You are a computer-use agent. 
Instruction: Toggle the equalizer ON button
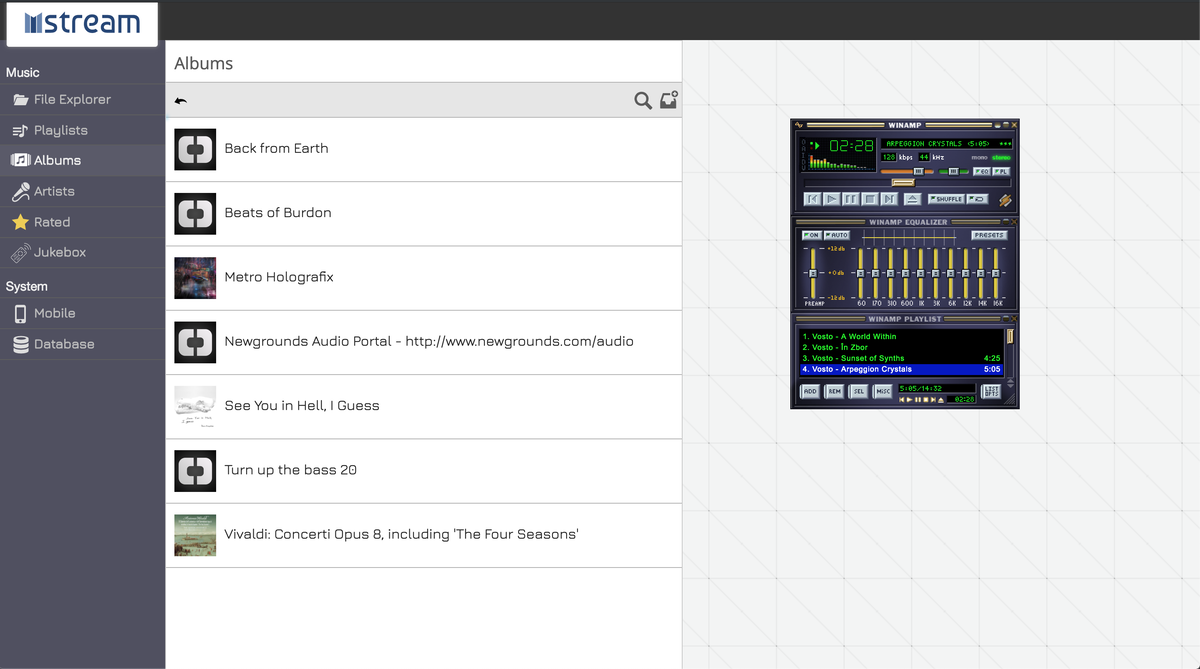[812, 235]
